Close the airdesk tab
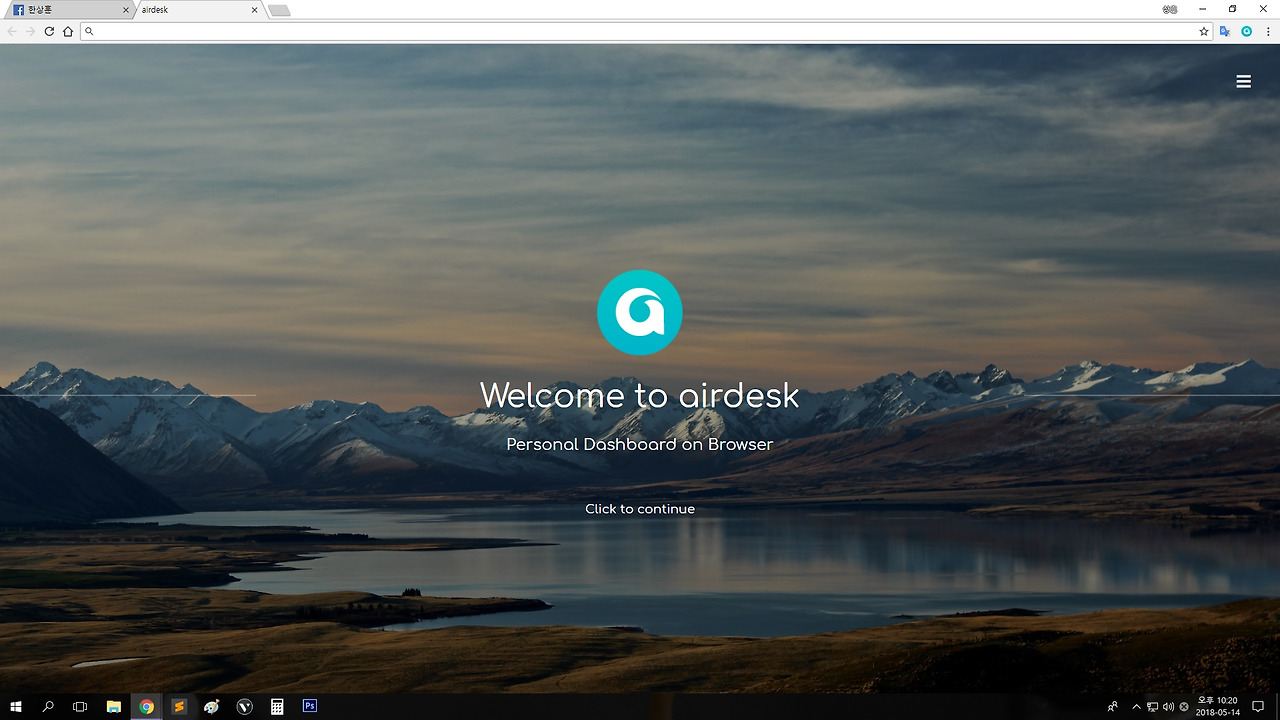This screenshot has height=720, width=1280. click(x=255, y=10)
